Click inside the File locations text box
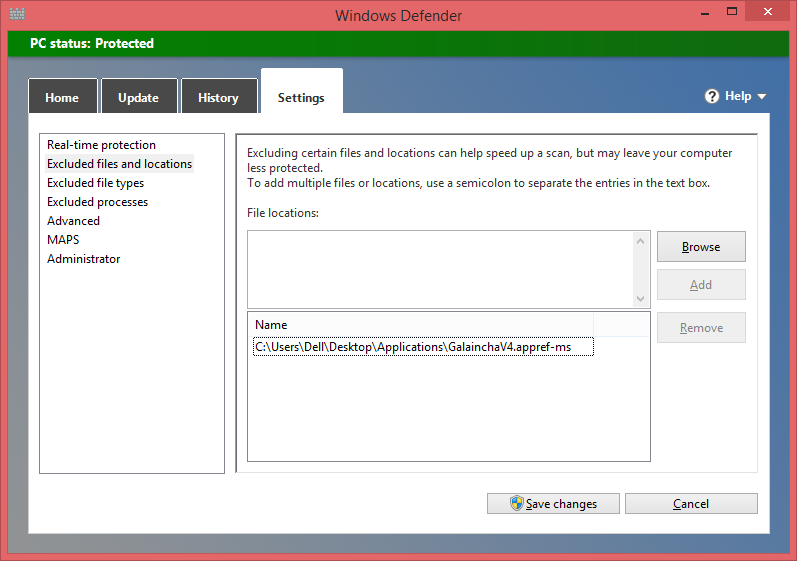Viewport: 797px width, 561px height. tap(440, 269)
